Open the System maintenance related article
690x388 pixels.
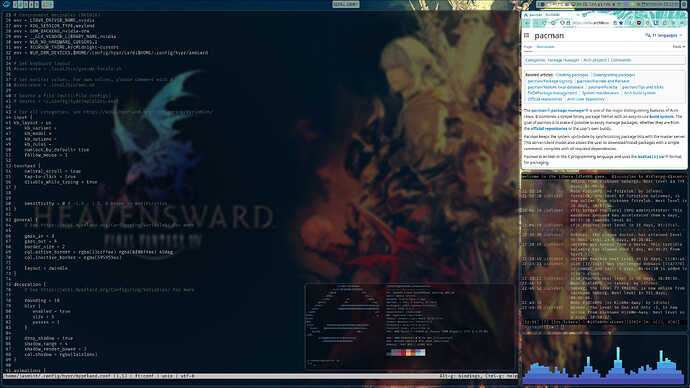600,93
